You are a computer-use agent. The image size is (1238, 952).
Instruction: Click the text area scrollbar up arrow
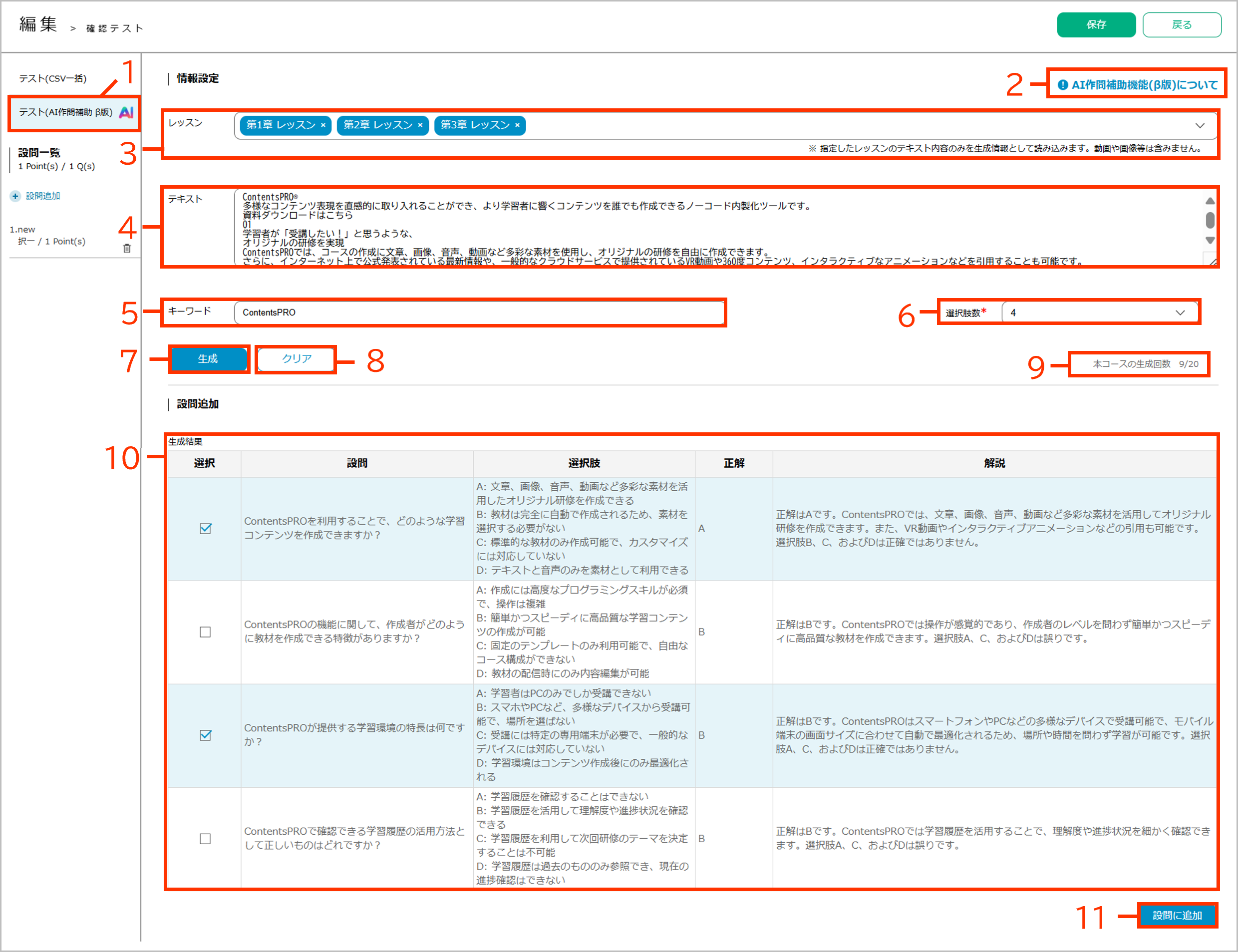pyautogui.click(x=1210, y=201)
